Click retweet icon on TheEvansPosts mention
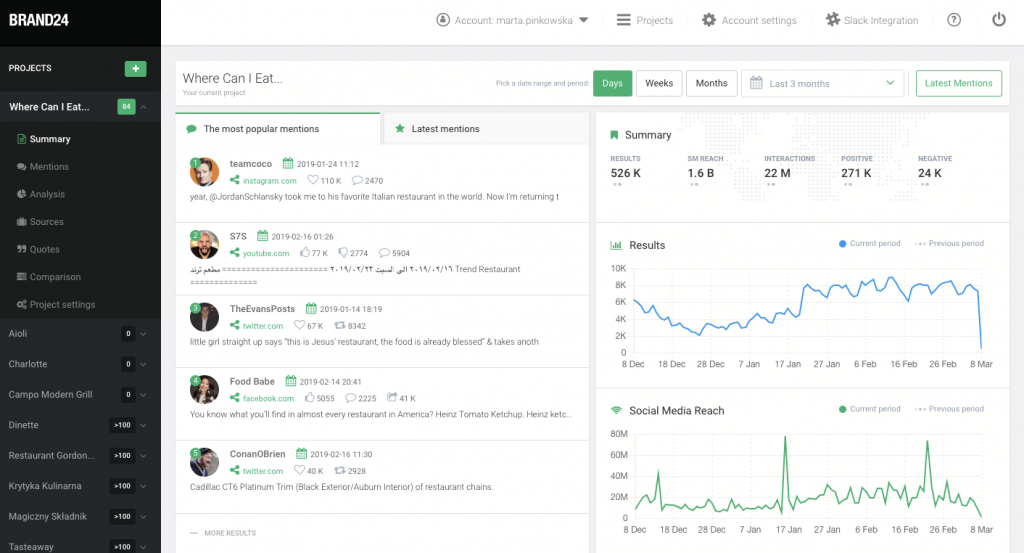The width and height of the screenshot is (1024, 553). pyautogui.click(x=340, y=325)
